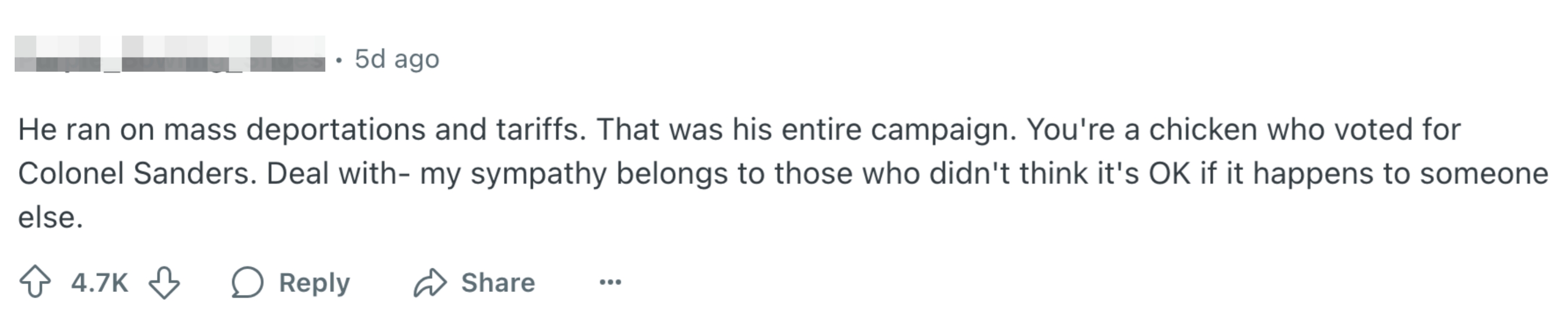
Task: Select the commenter's blurred username
Action: pyautogui.click(x=170, y=59)
